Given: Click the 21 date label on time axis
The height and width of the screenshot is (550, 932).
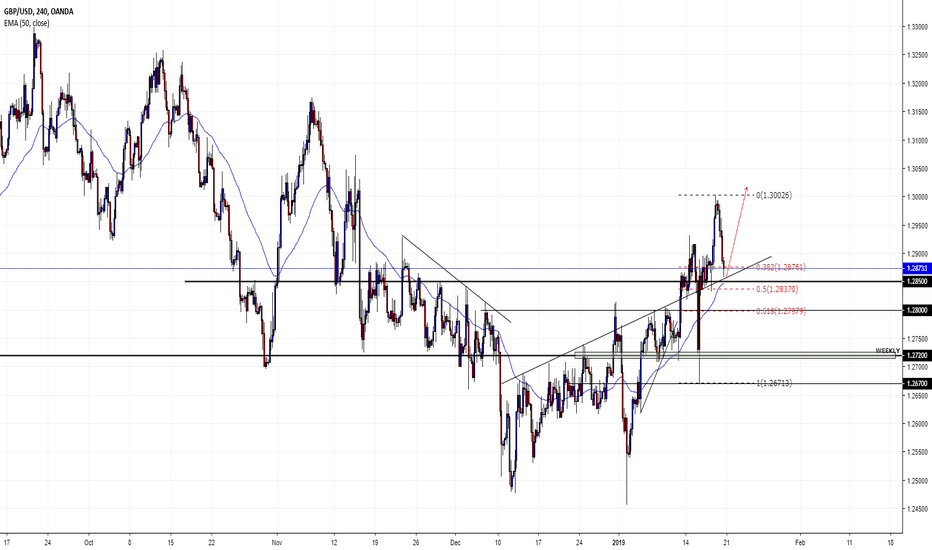Looking at the screenshot, I should pyautogui.click(x=726, y=542).
